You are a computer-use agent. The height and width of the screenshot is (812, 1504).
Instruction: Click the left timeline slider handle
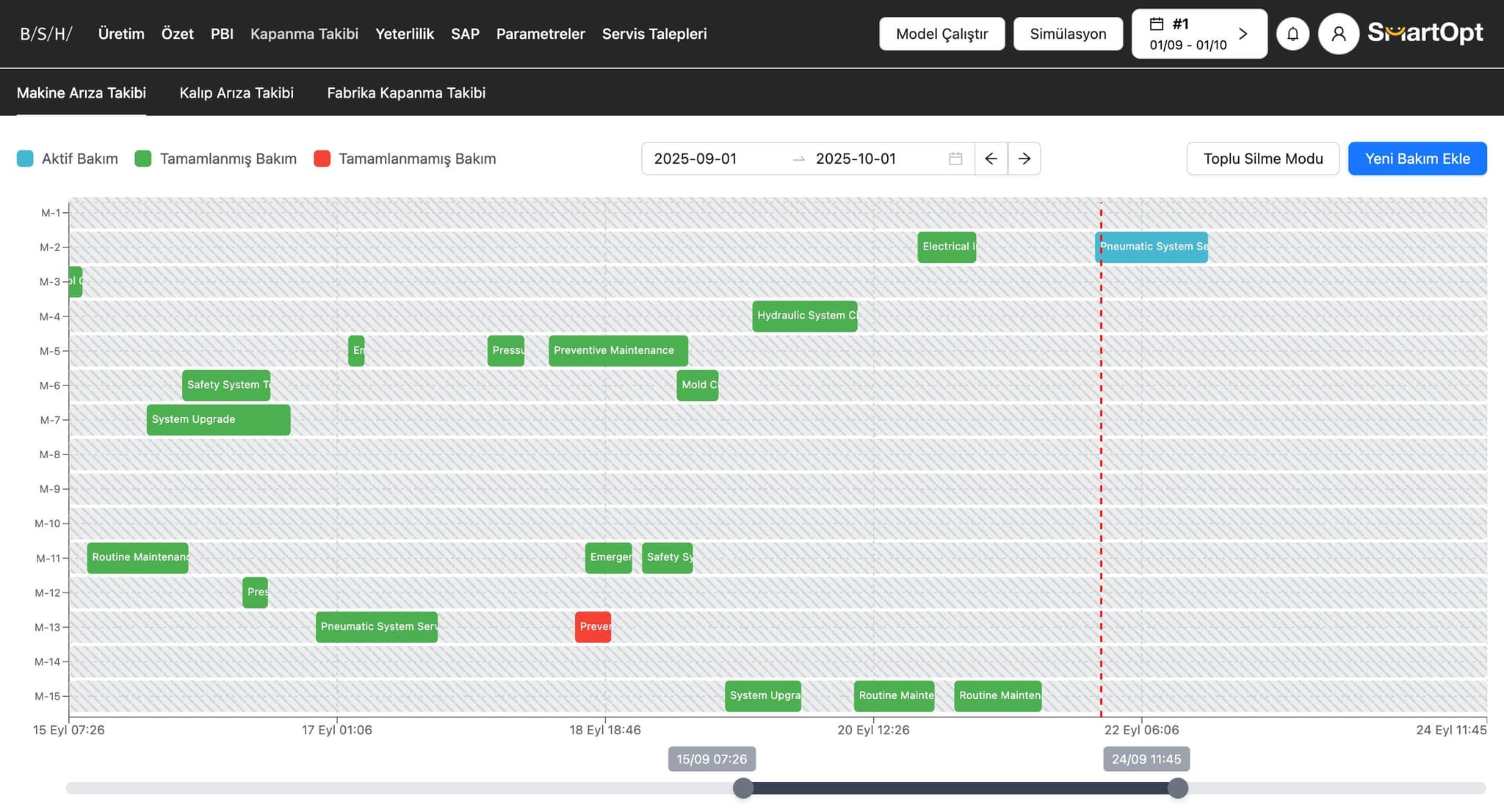click(x=743, y=788)
